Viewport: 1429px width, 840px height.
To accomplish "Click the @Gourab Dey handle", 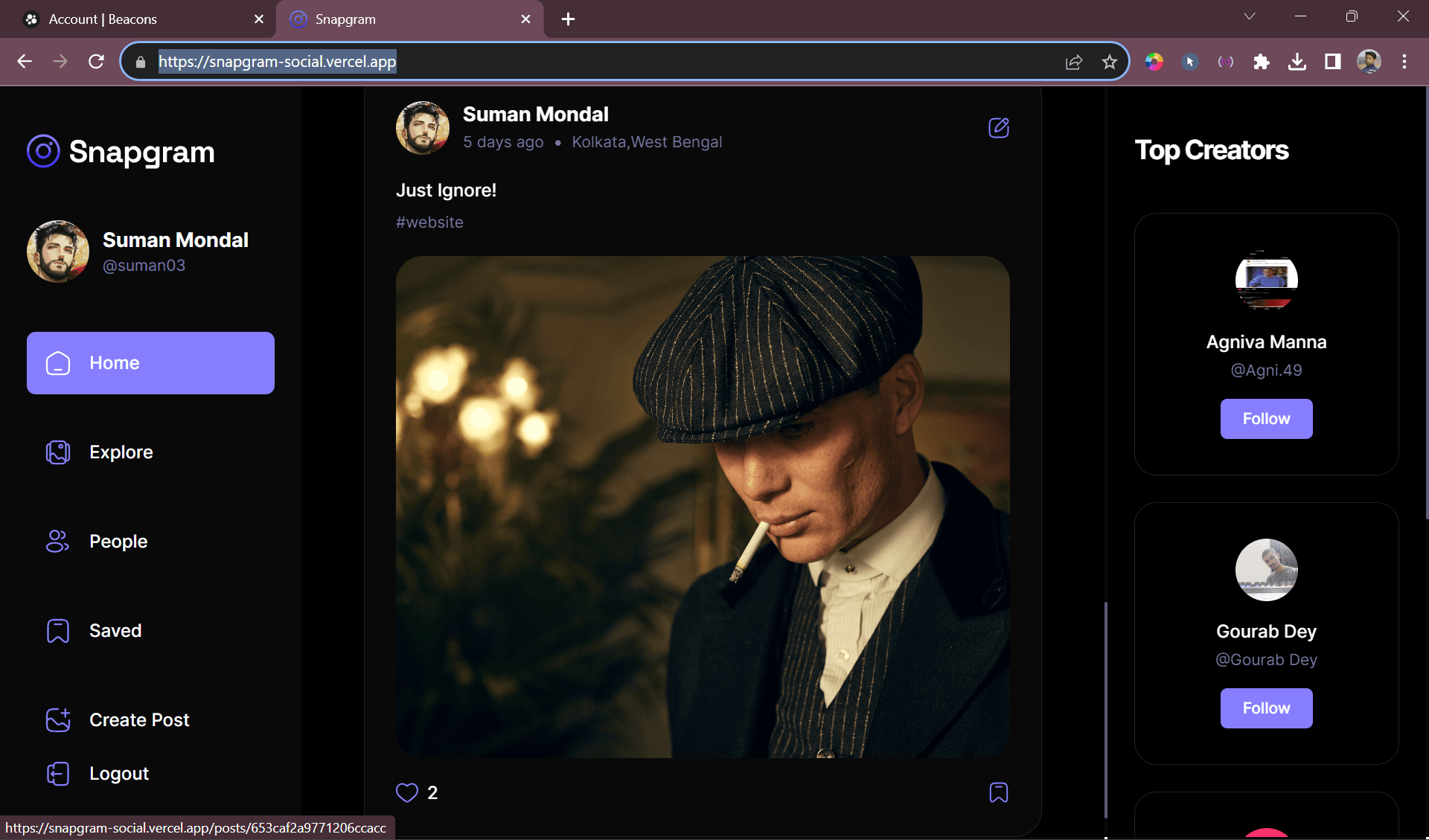I will (1266, 660).
